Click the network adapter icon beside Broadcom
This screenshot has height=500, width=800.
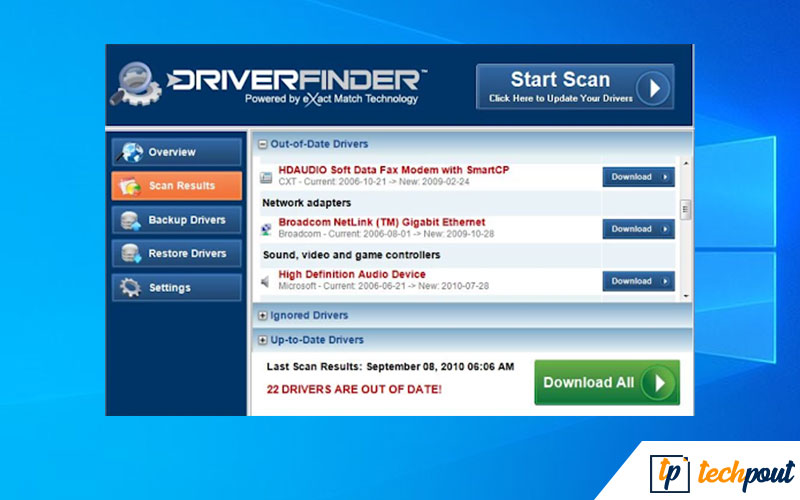[x=266, y=229]
